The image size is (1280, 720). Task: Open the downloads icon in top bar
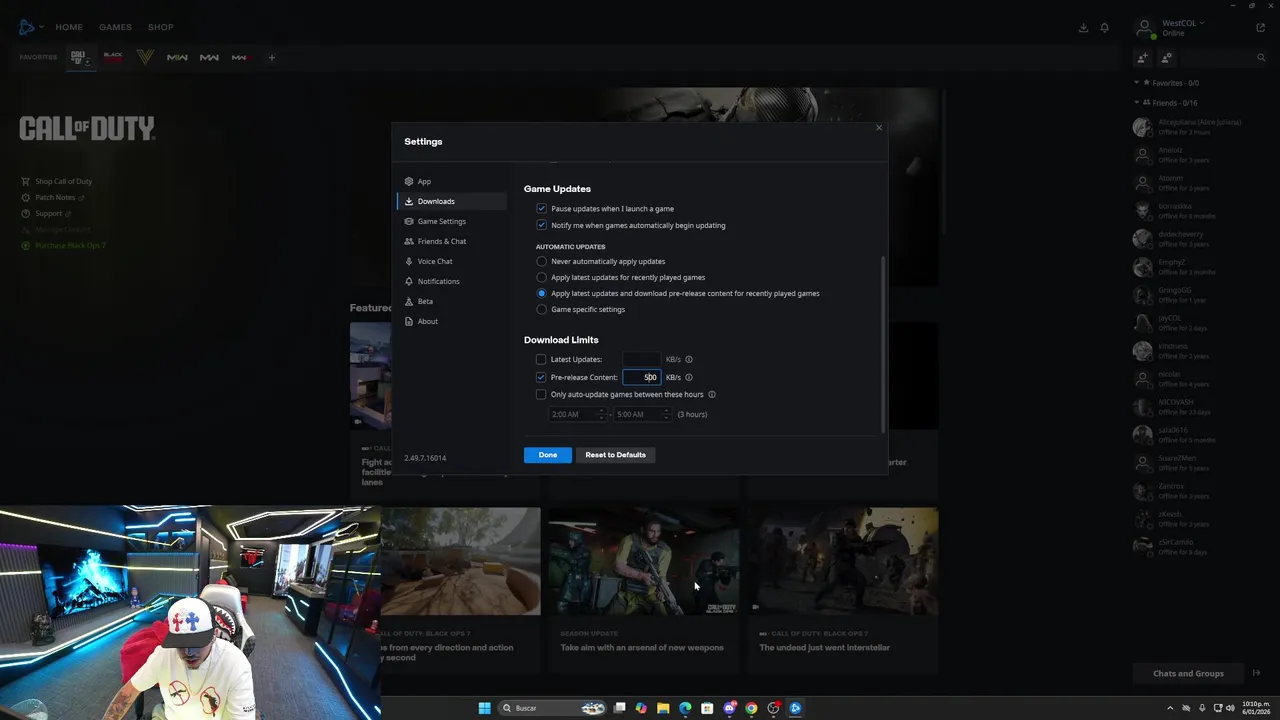(1083, 27)
